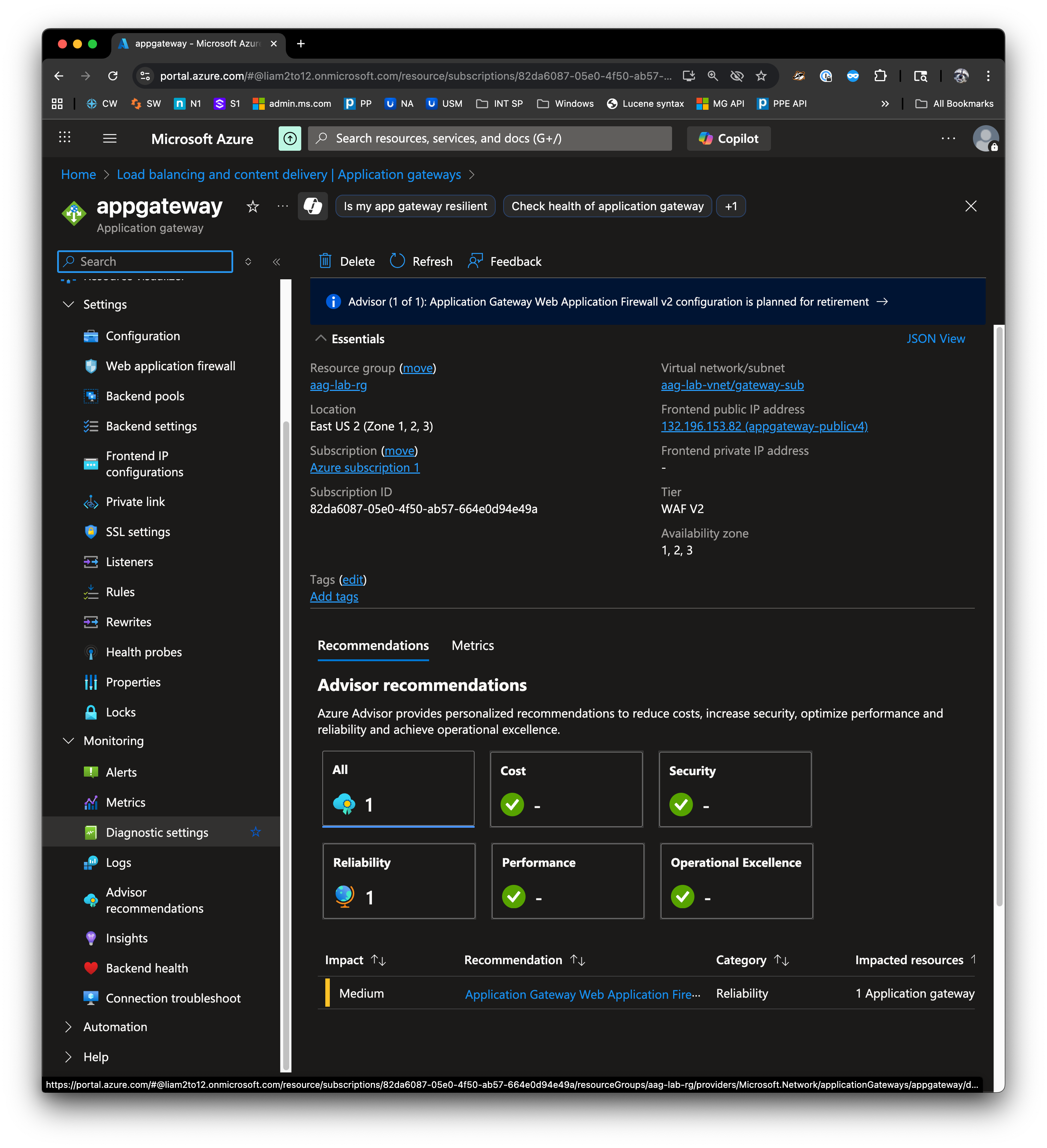The image size is (1047, 1148).
Task: Open Web application firewall settings
Action: 170,366
